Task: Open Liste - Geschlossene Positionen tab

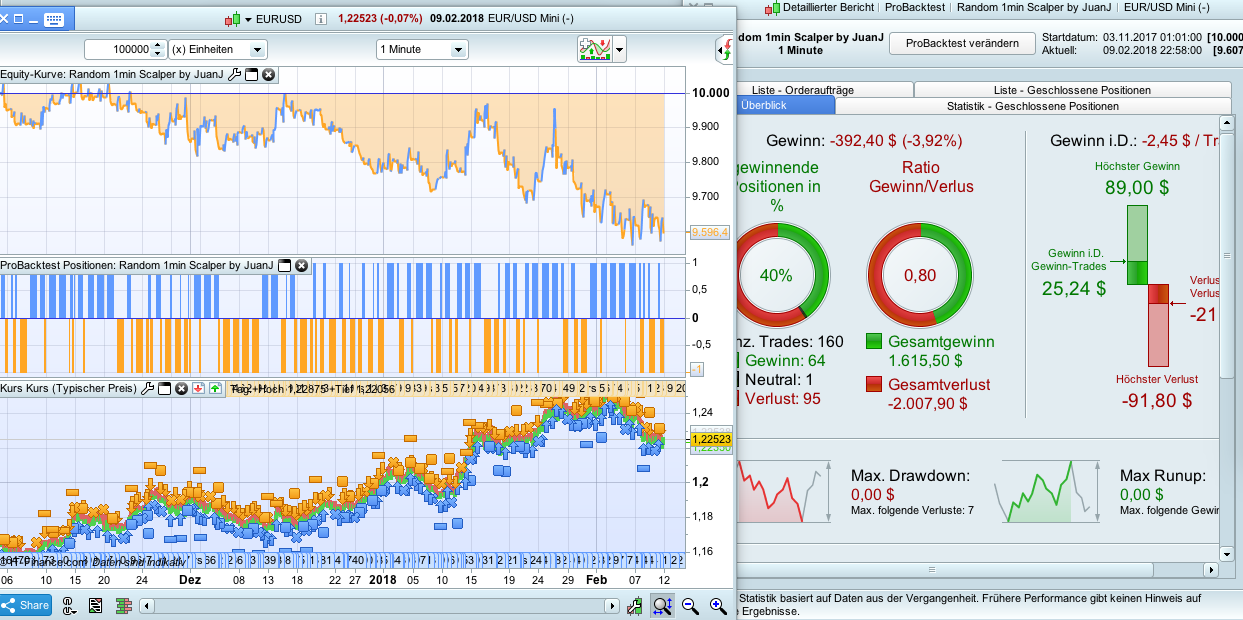Action: pos(1071,90)
